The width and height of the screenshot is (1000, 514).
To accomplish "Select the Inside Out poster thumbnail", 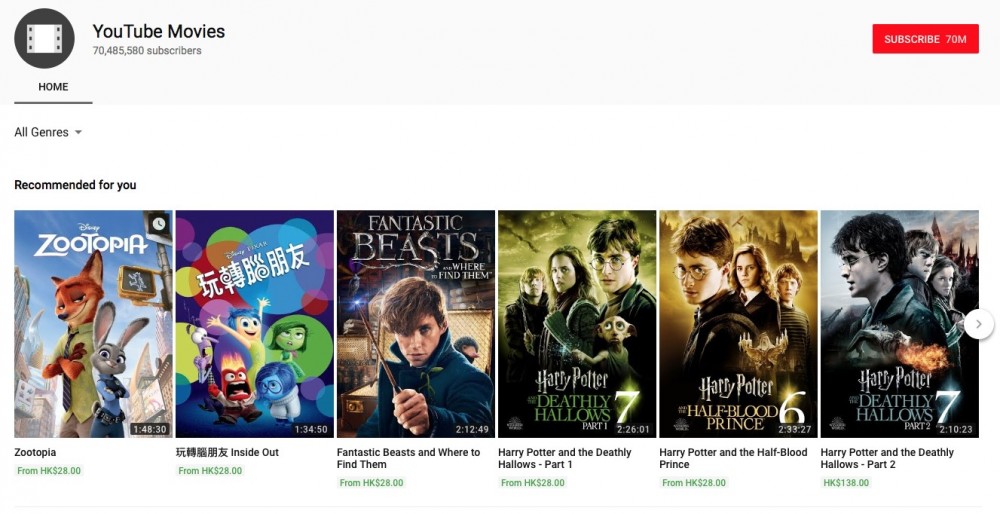I will 254,323.
